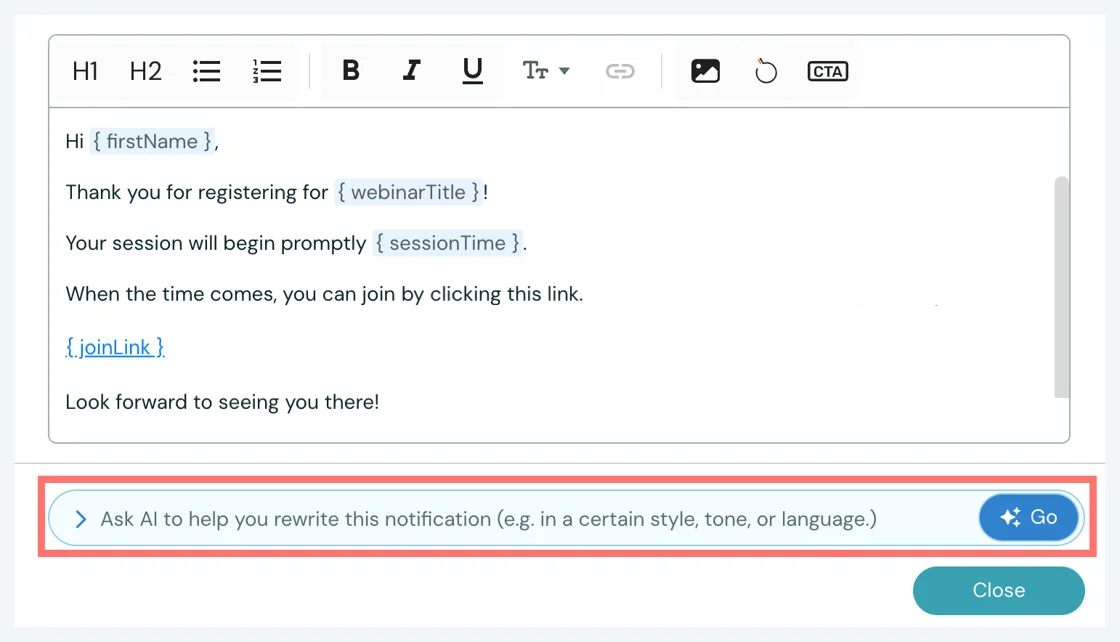Place cursor in 'Thank you for registering for'
This screenshot has height=642, width=1120.
pos(196,192)
